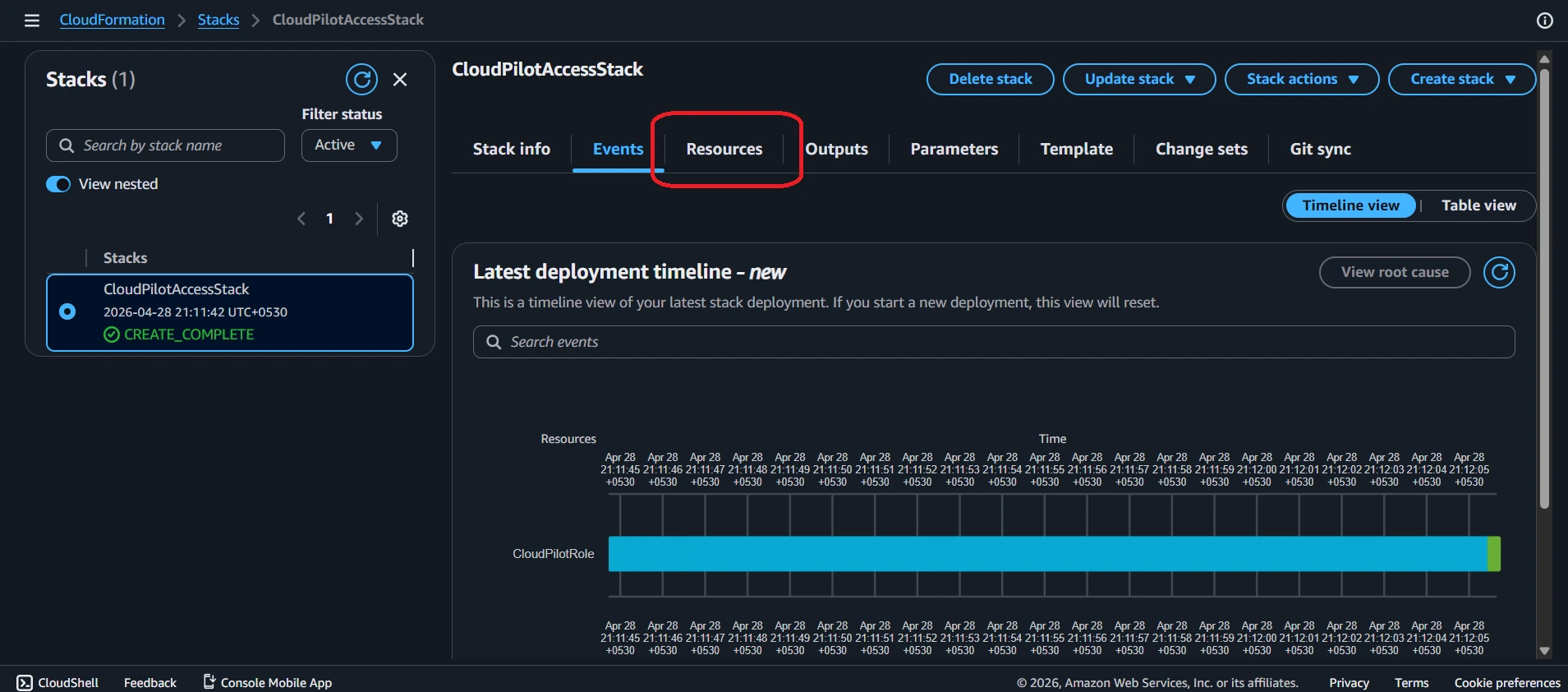Image resolution: width=1568 pixels, height=692 pixels.
Task: Follow CloudFormation breadcrumb link
Action: [113, 20]
